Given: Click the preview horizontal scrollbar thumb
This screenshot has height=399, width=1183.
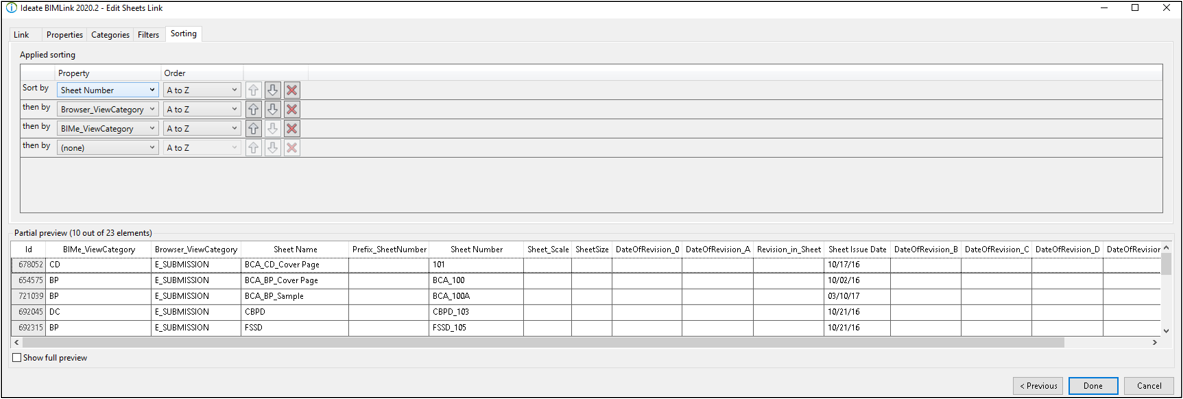Looking at the screenshot, I should point(543,342).
